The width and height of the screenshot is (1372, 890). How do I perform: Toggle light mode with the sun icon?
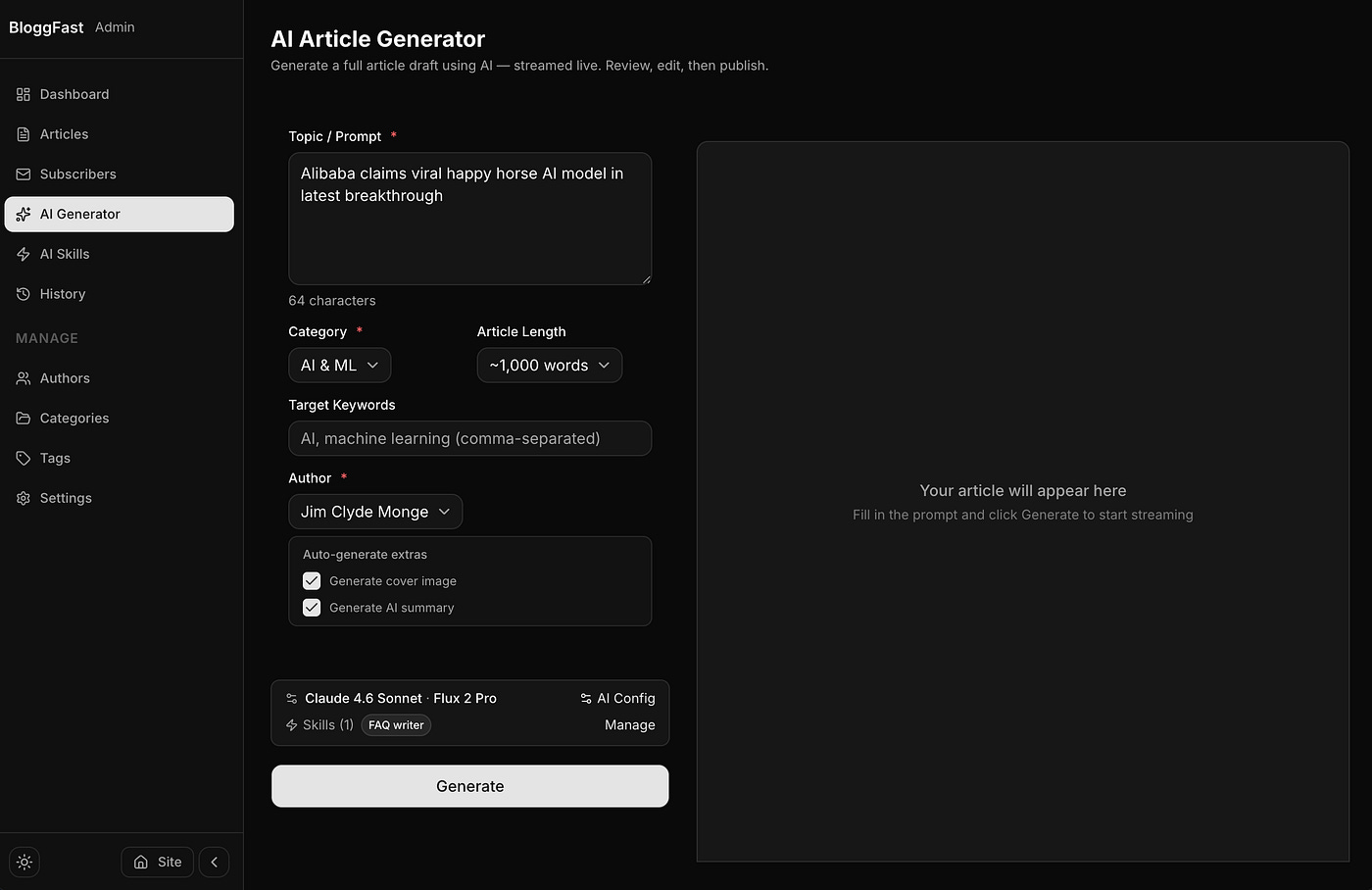[x=24, y=862]
